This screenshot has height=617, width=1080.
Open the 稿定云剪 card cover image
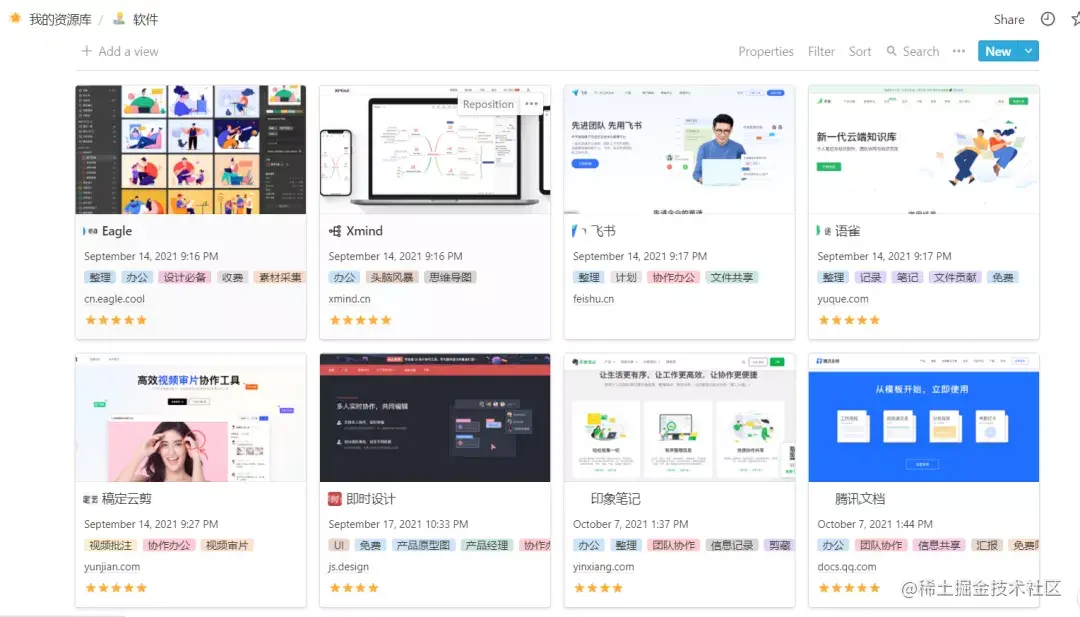pyautogui.click(x=191, y=417)
